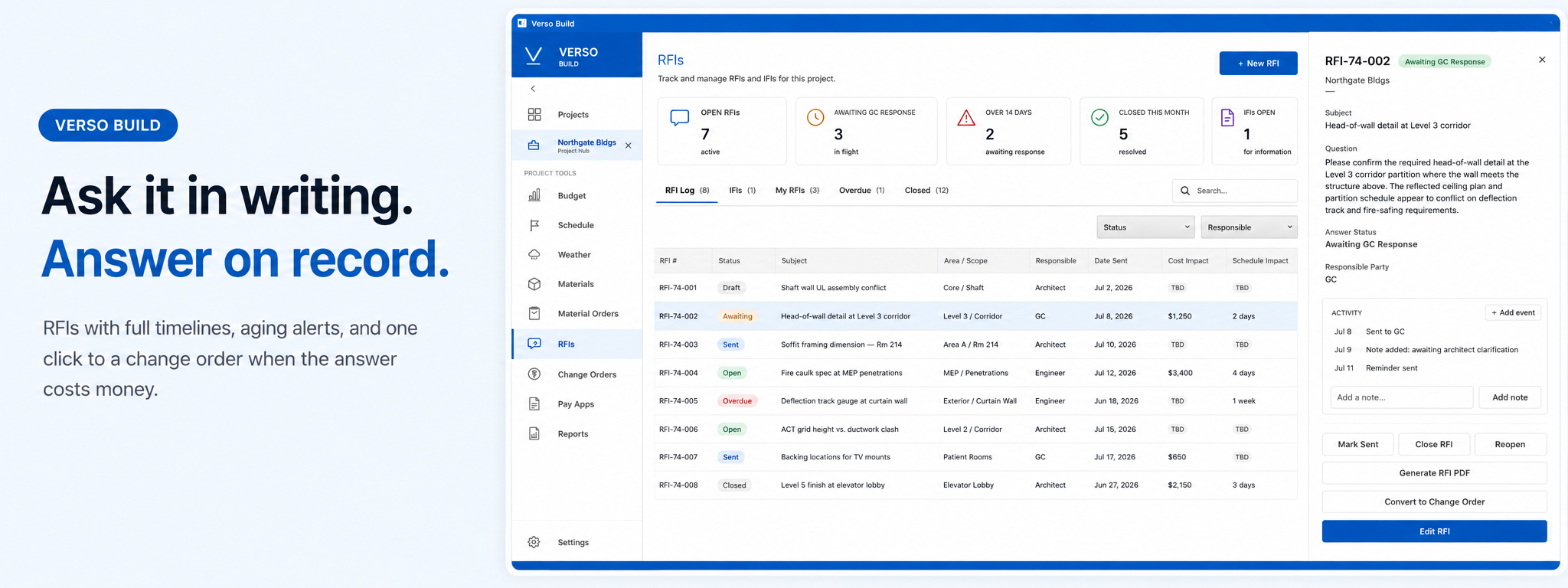Click the Draft status badge
Viewport: 1568px width, 588px height.
pos(731,288)
